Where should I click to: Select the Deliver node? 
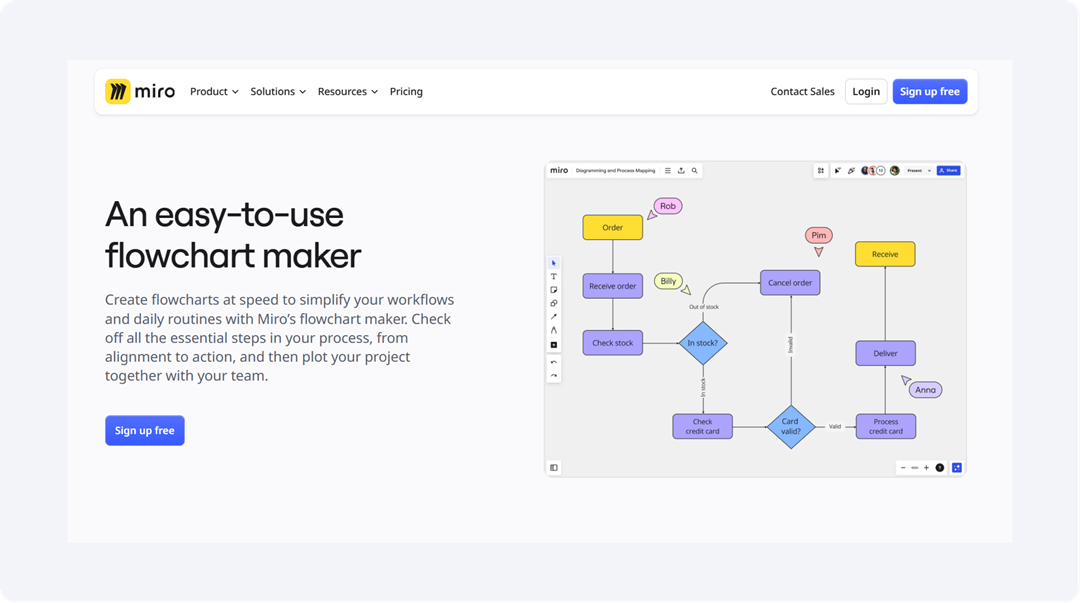(x=886, y=354)
